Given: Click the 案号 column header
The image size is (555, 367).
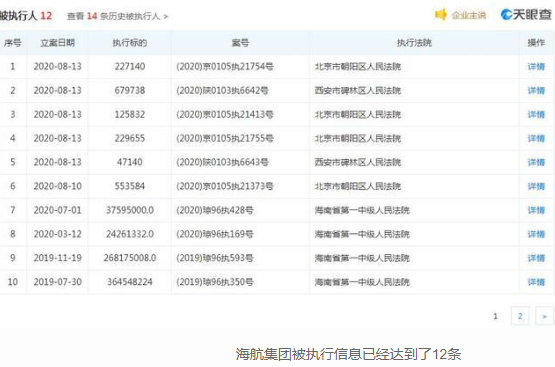Looking at the screenshot, I should (x=240, y=43).
